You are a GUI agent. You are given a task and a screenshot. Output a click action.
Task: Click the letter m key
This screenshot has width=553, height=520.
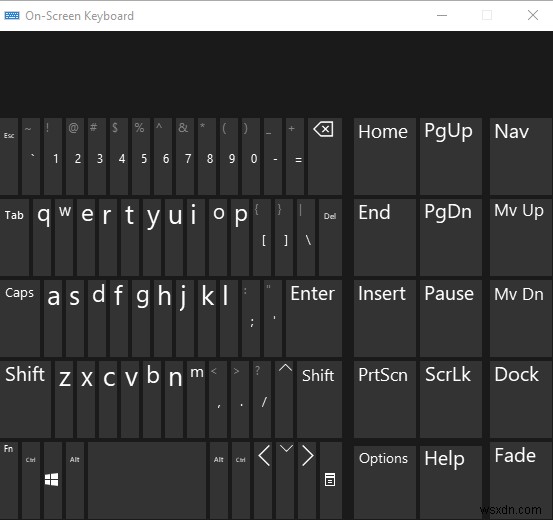click(x=196, y=399)
